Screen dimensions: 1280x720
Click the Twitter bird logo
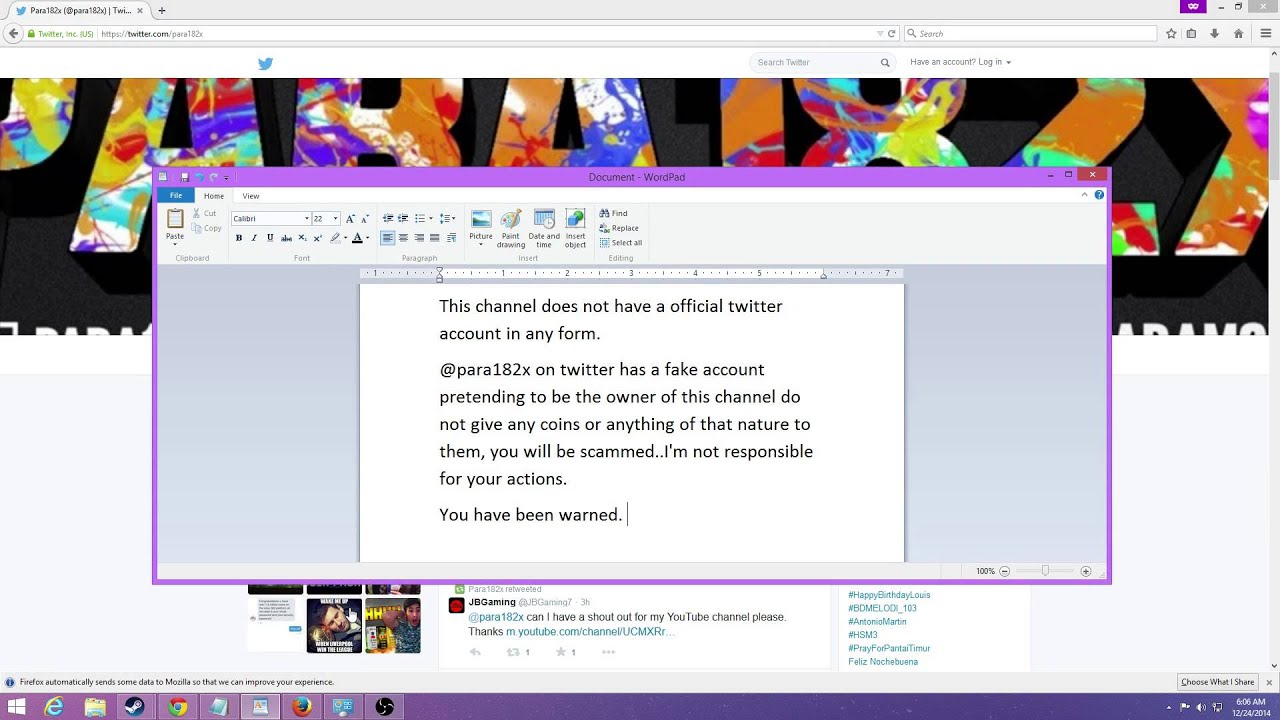tap(265, 63)
